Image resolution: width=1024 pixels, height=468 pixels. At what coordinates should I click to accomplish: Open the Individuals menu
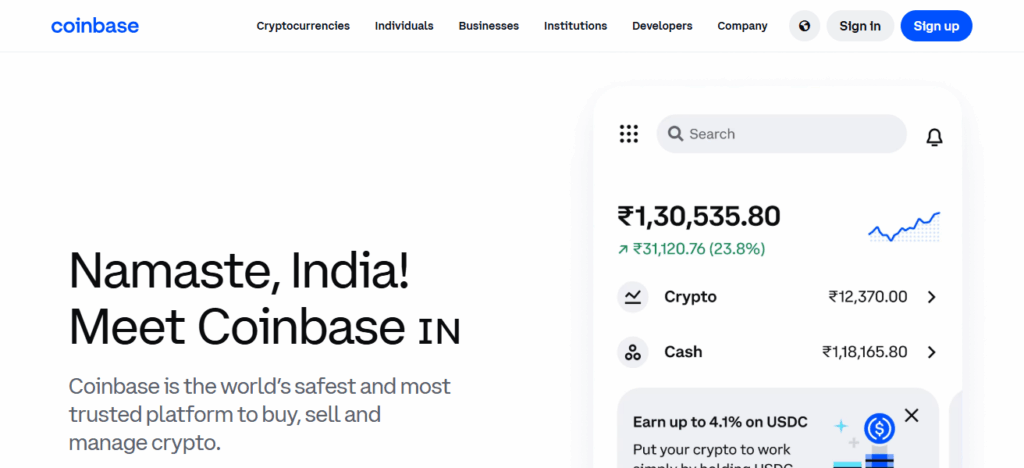tap(404, 26)
